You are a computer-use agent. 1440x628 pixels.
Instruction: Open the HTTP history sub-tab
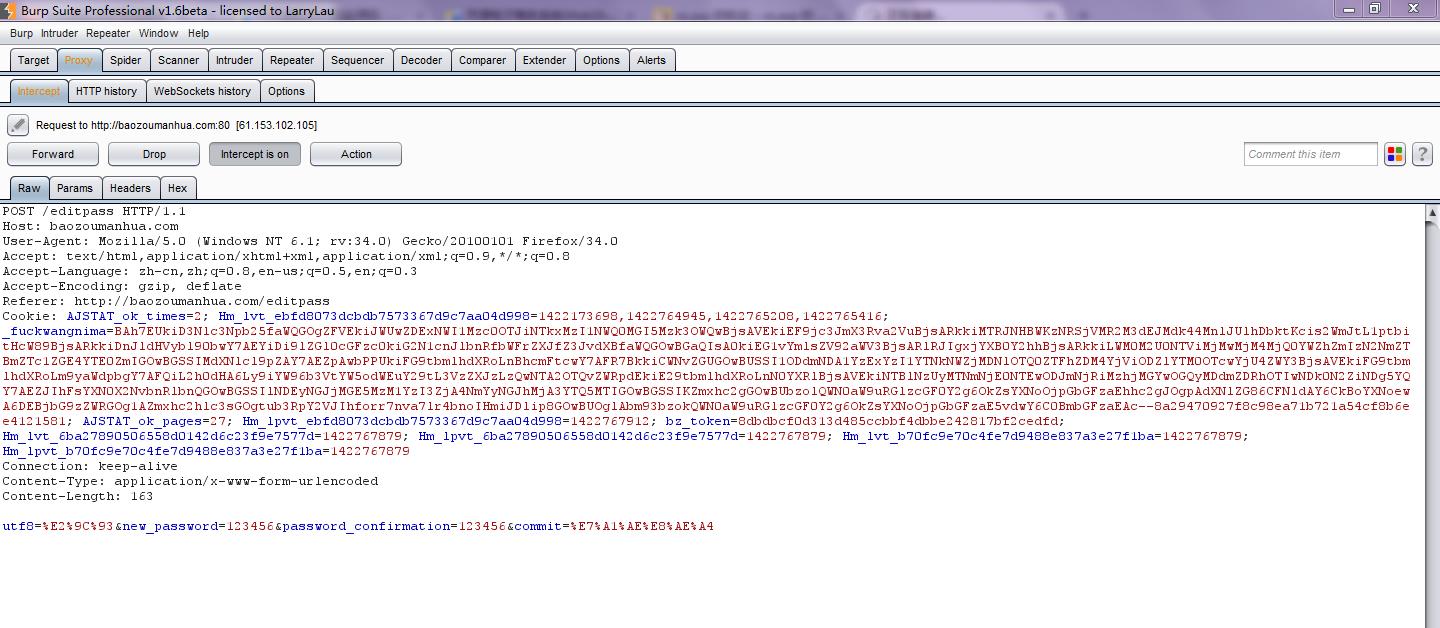[x=107, y=91]
